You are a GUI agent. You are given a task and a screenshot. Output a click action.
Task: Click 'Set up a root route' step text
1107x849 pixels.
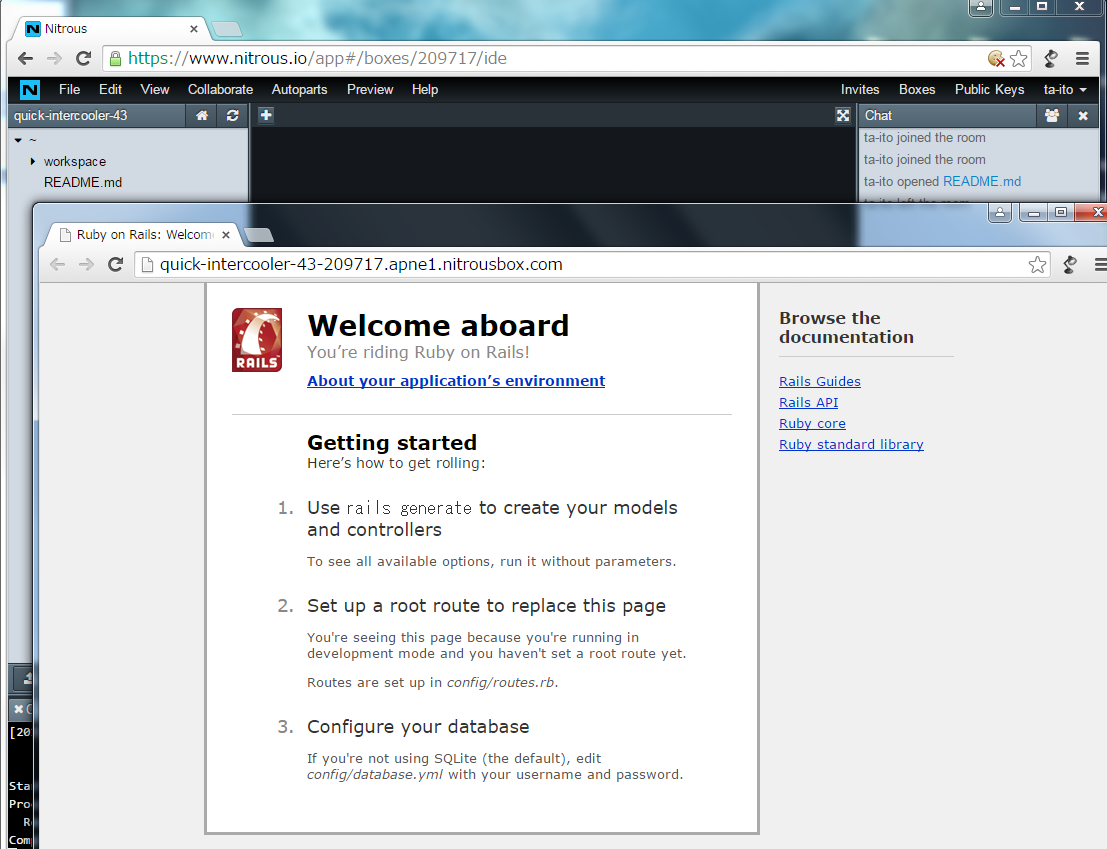(486, 606)
